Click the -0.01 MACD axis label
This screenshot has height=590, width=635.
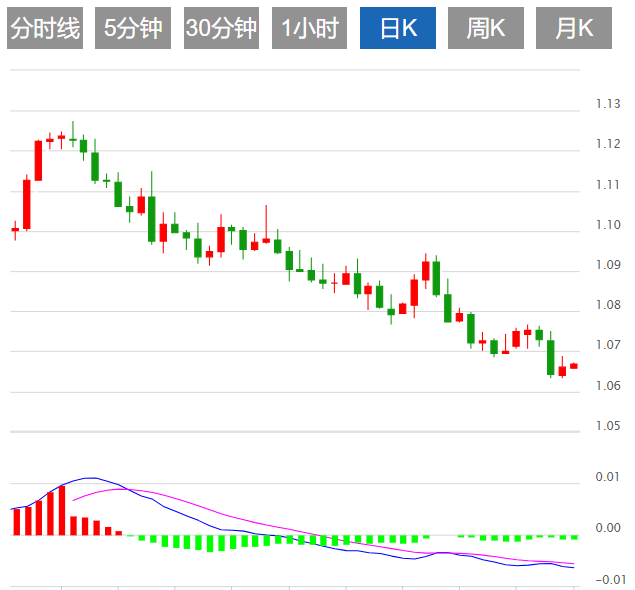pos(610,579)
